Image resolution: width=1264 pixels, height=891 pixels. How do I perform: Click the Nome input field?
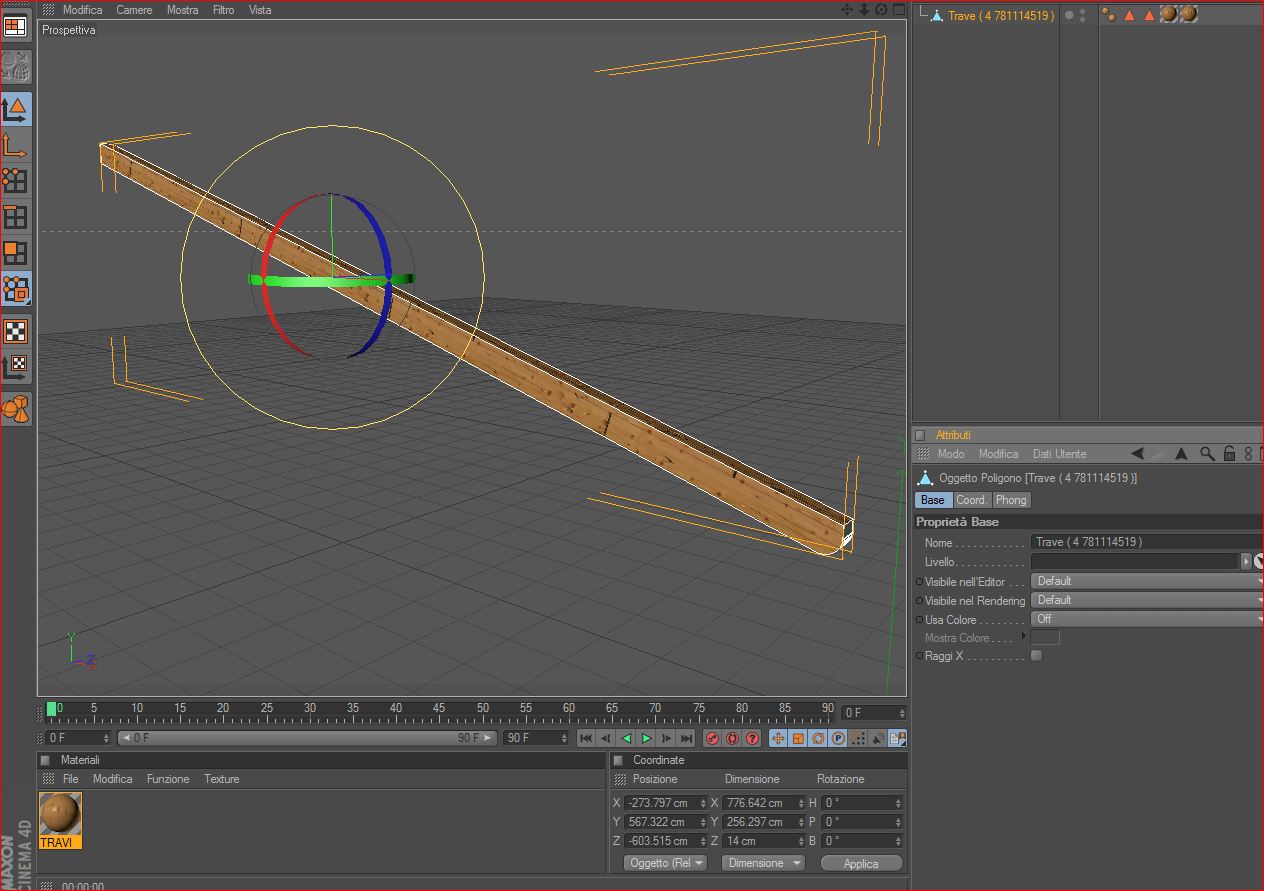[1147, 542]
